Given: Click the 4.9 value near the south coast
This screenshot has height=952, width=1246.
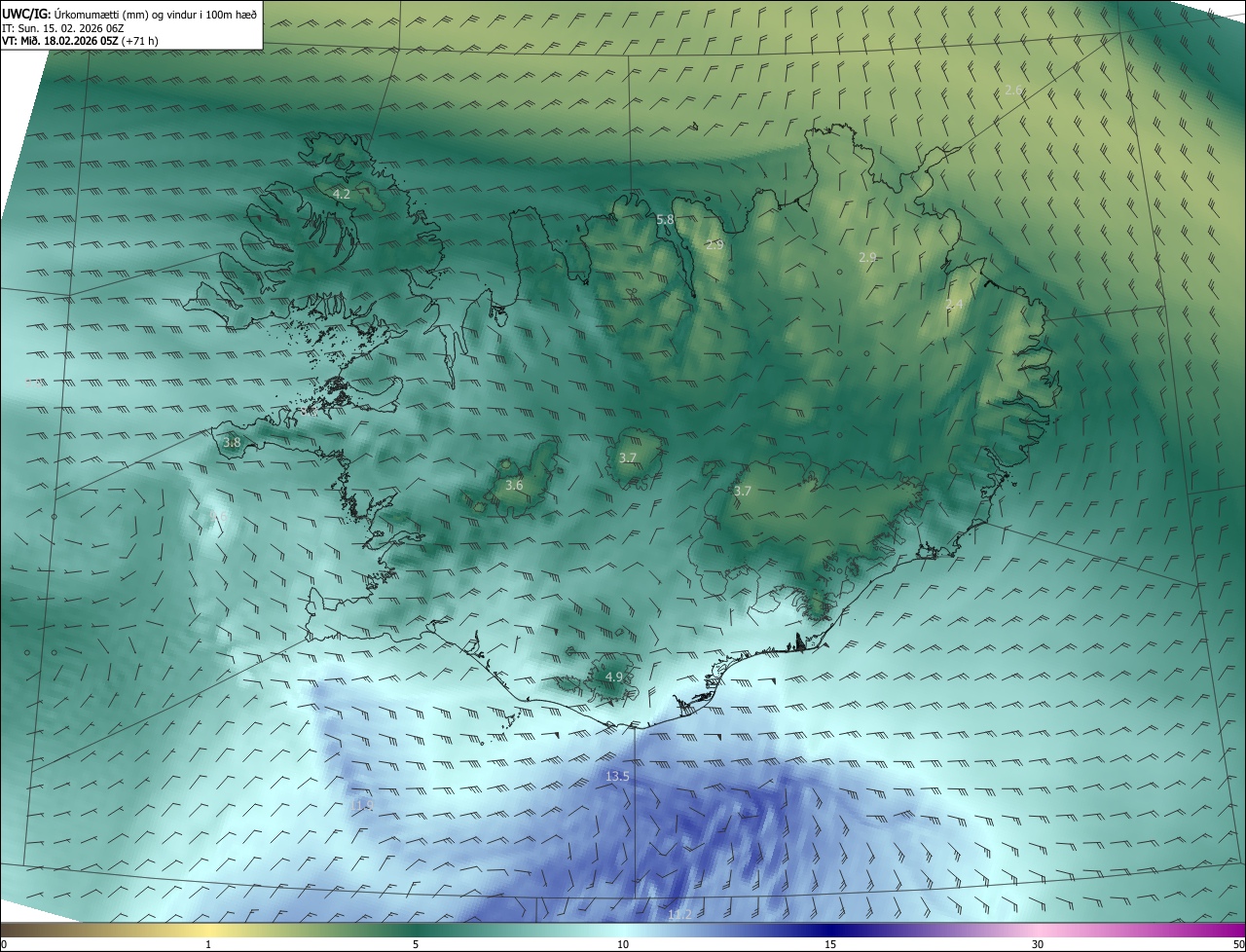Looking at the screenshot, I should tap(613, 677).
